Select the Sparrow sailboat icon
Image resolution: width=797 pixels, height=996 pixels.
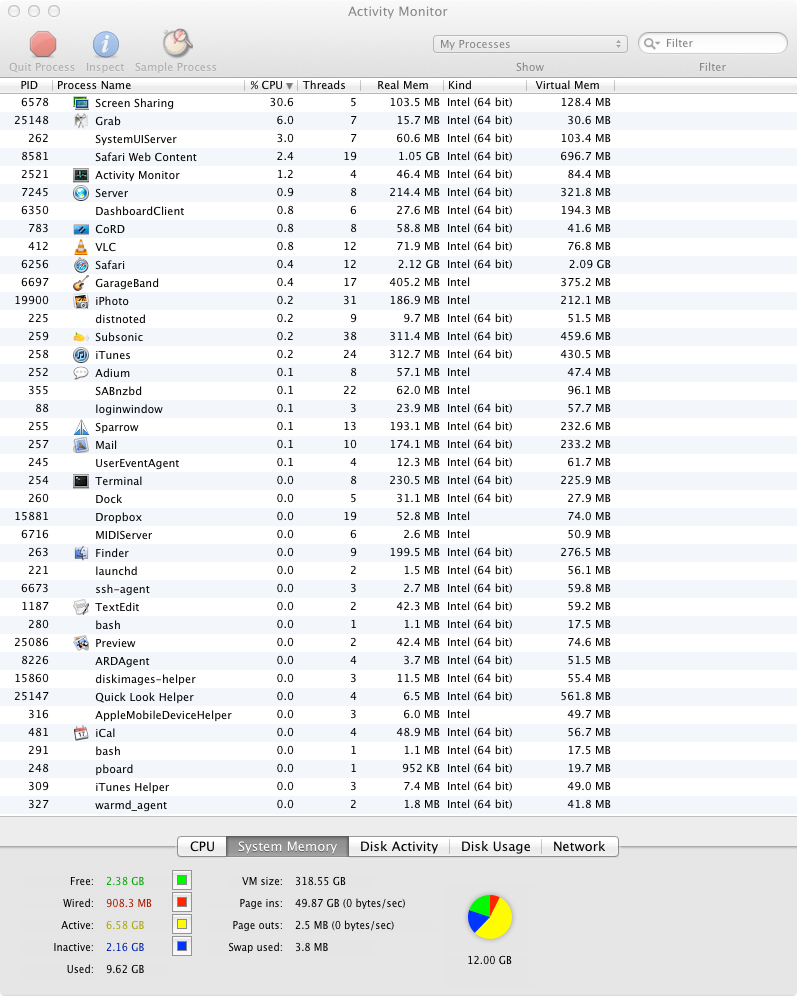[x=81, y=427]
